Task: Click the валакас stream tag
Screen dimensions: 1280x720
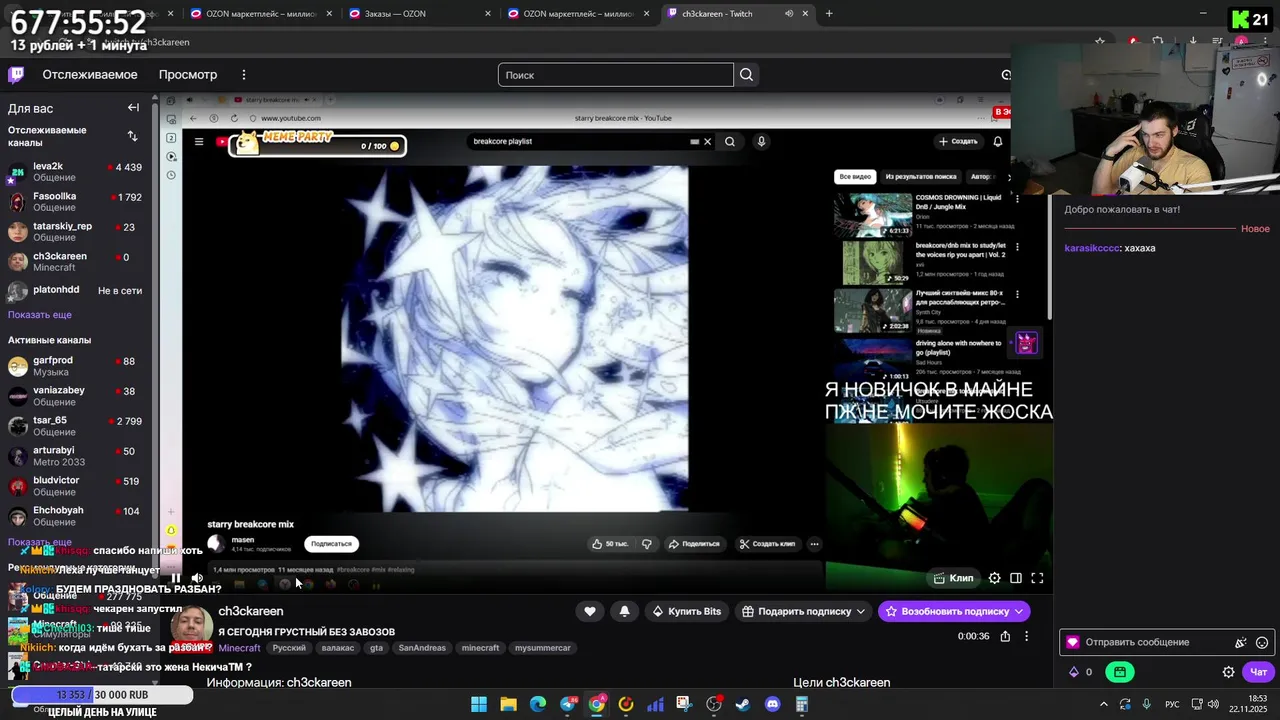Action: tap(338, 648)
